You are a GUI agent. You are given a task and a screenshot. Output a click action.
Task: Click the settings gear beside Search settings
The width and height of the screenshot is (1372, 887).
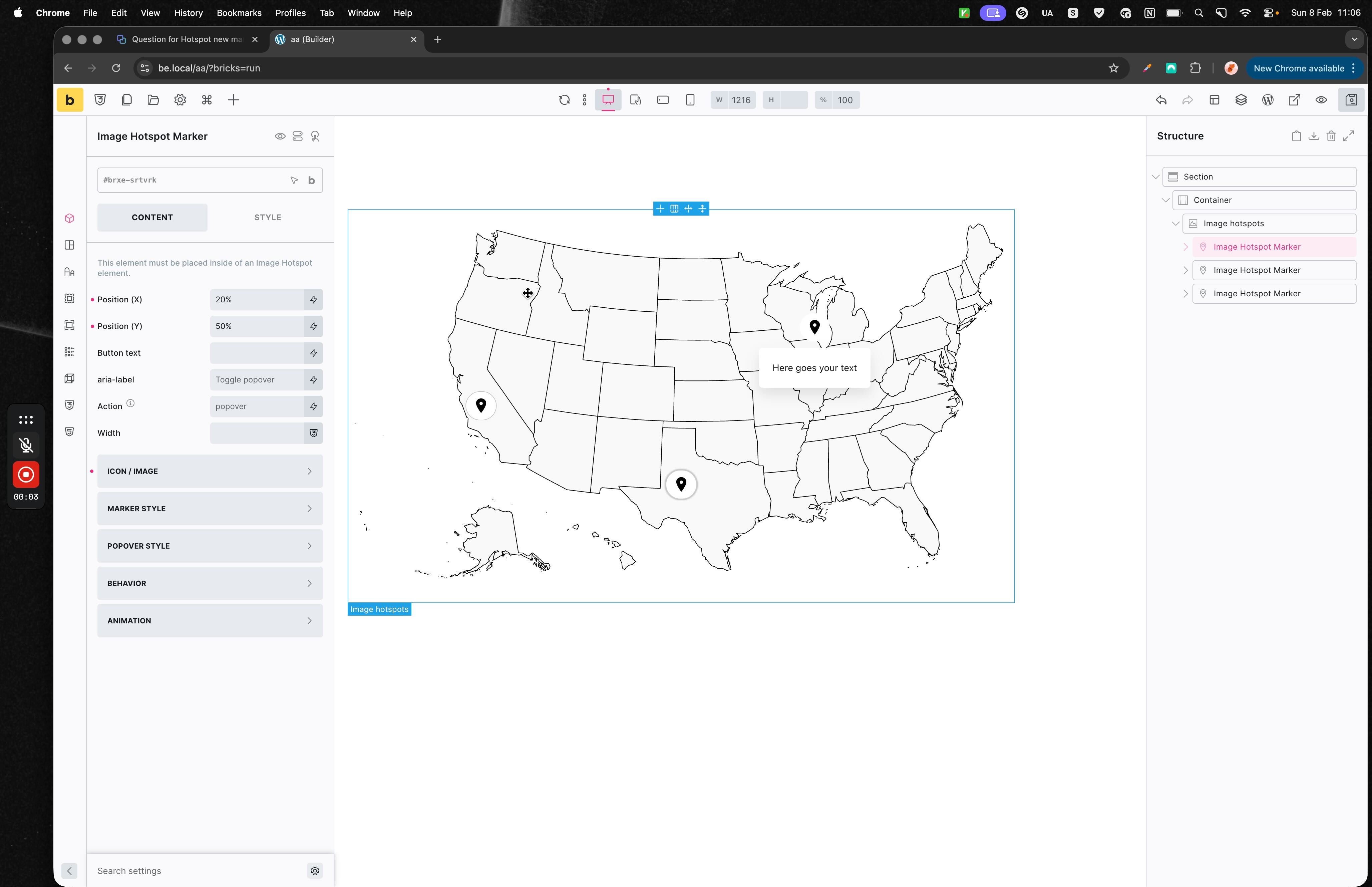point(315,871)
